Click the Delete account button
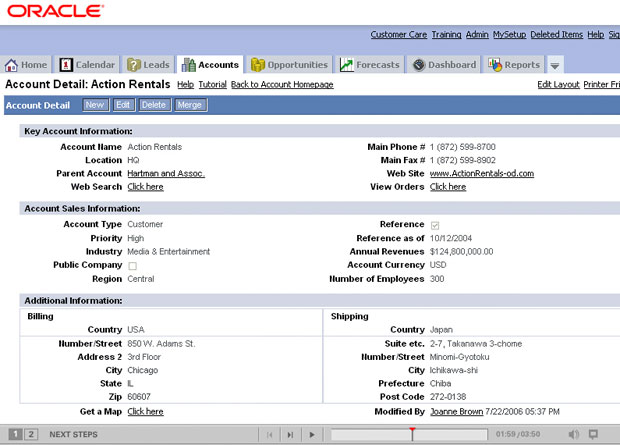The image size is (620, 445). click(154, 105)
